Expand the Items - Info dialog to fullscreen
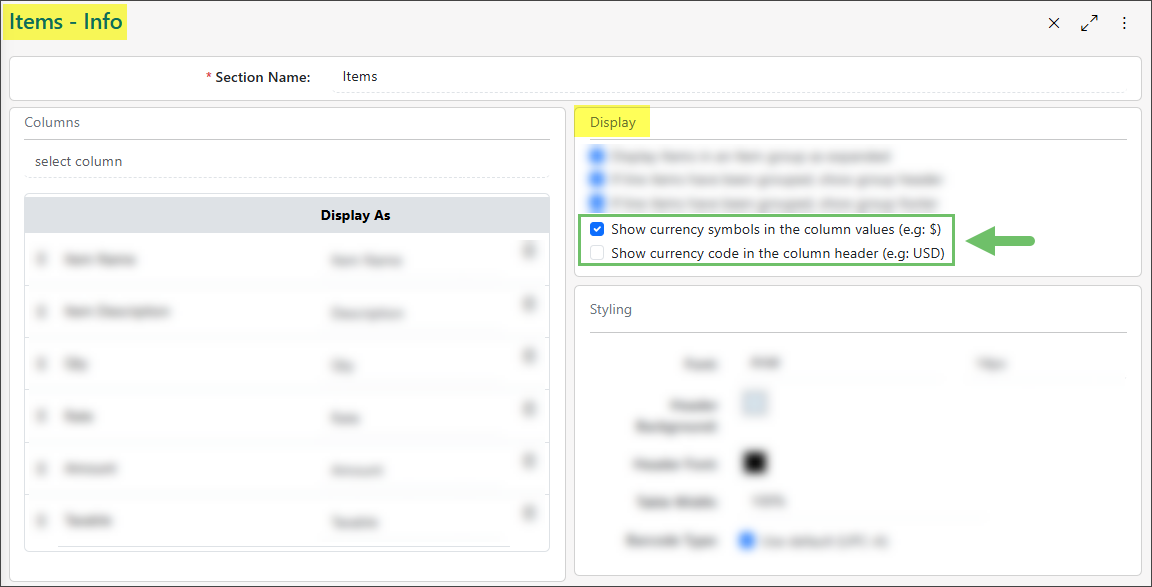 point(1089,22)
